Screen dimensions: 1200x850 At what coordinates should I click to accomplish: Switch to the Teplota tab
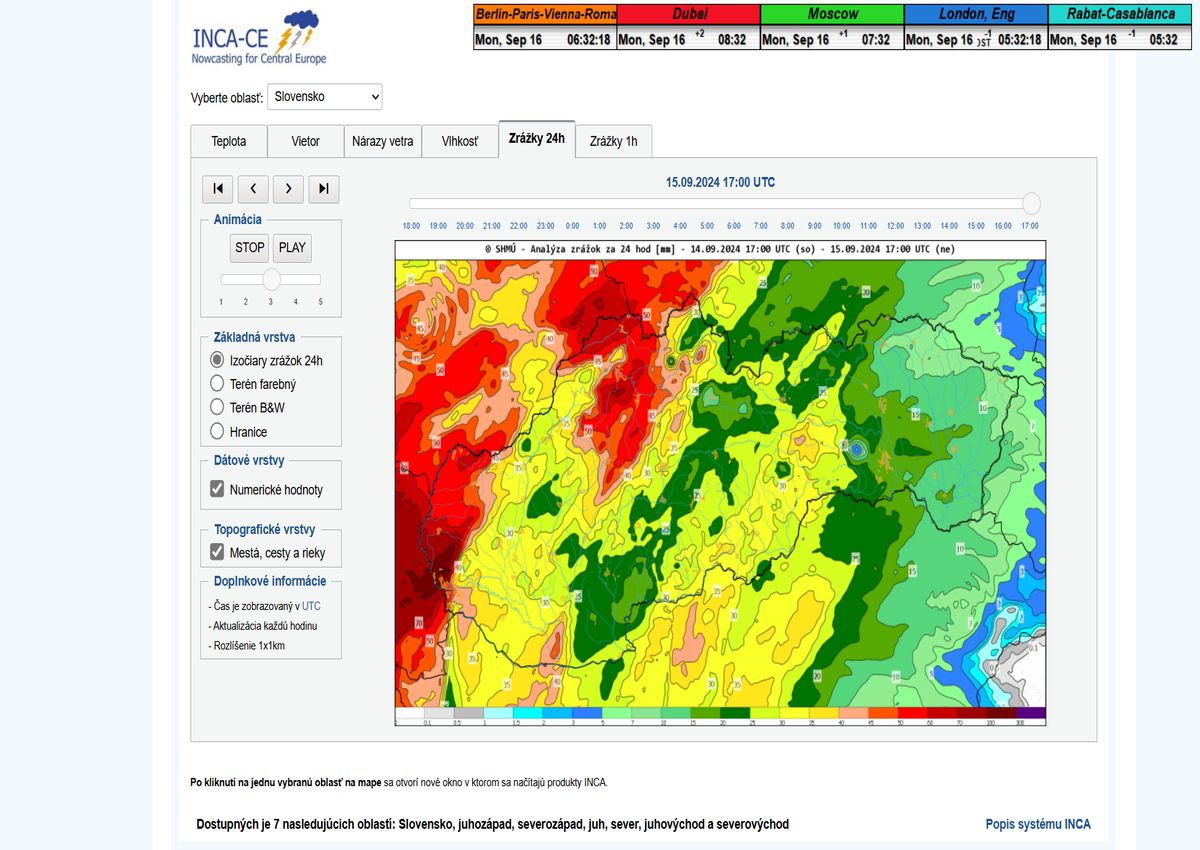[x=228, y=141]
